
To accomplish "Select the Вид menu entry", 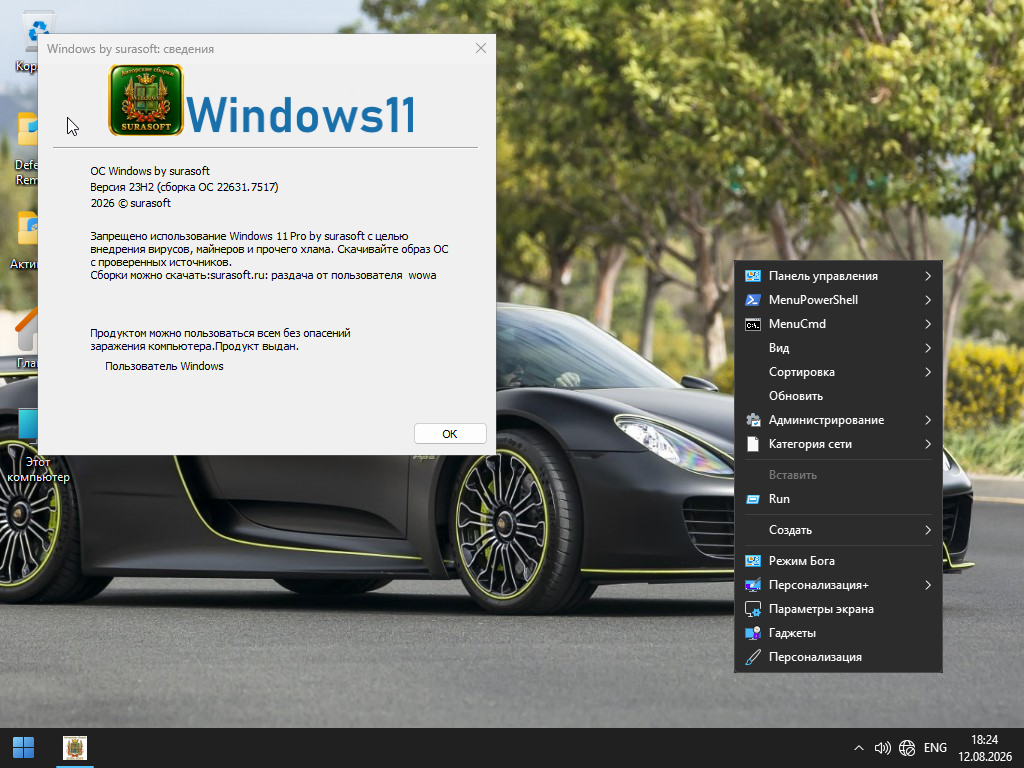I will (839, 348).
